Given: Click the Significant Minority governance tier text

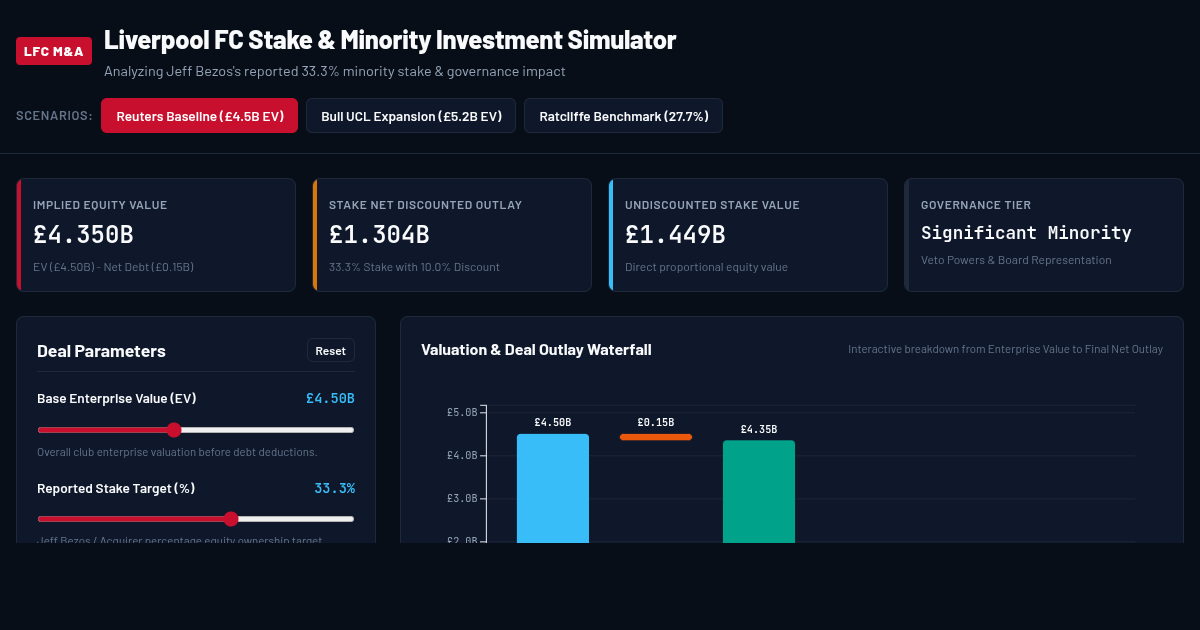Looking at the screenshot, I should click(1026, 233).
